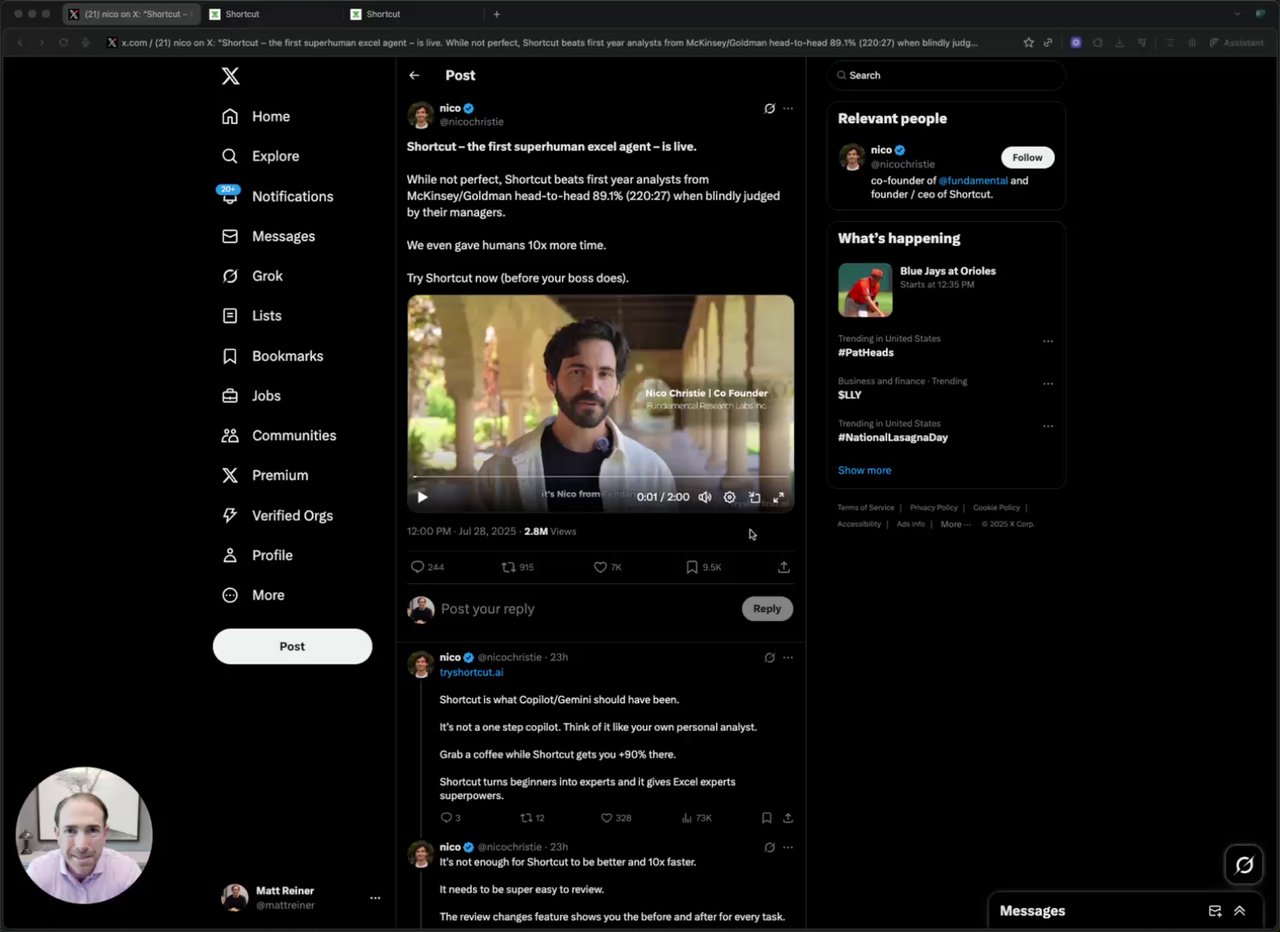The width and height of the screenshot is (1280, 932).
Task: Bookmark this page with the star icon
Action: coord(1028,43)
